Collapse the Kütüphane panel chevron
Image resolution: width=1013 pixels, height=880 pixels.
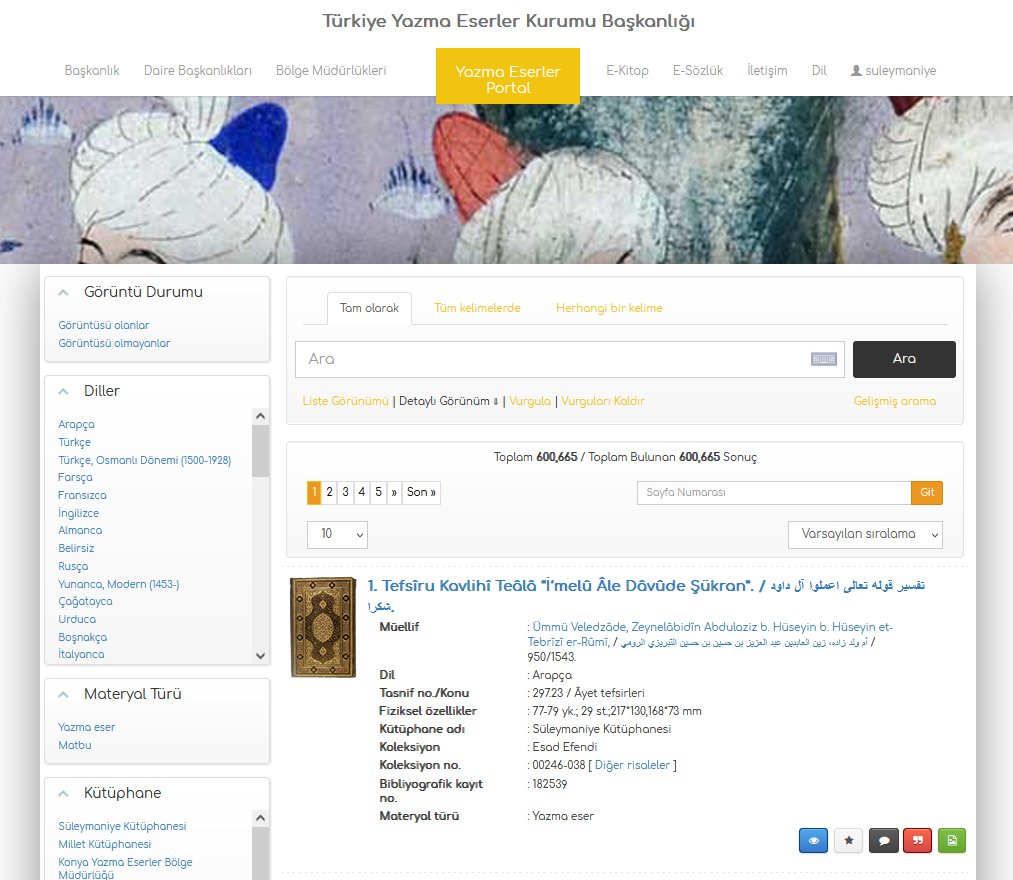(63, 793)
